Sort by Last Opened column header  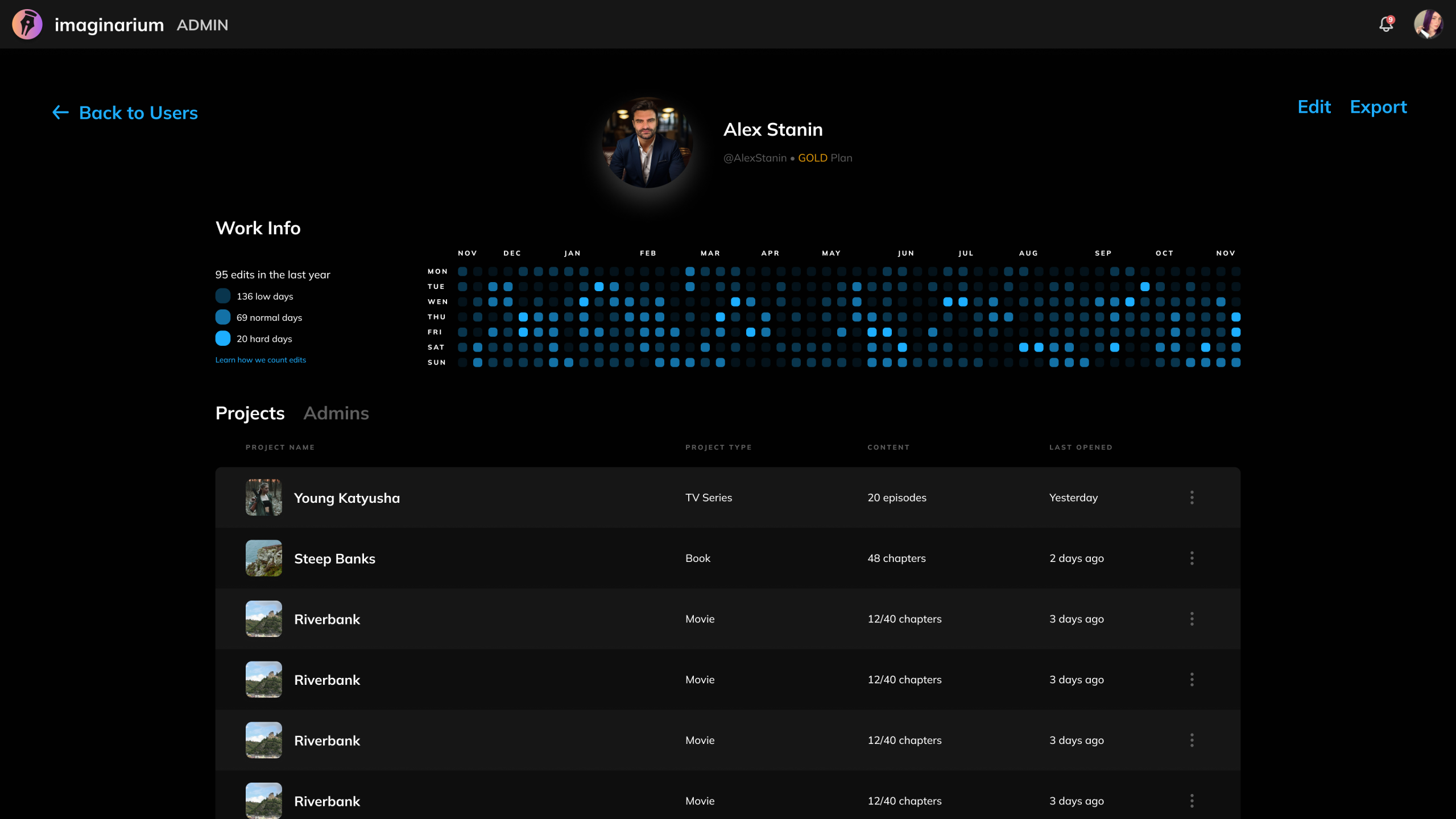(x=1081, y=447)
